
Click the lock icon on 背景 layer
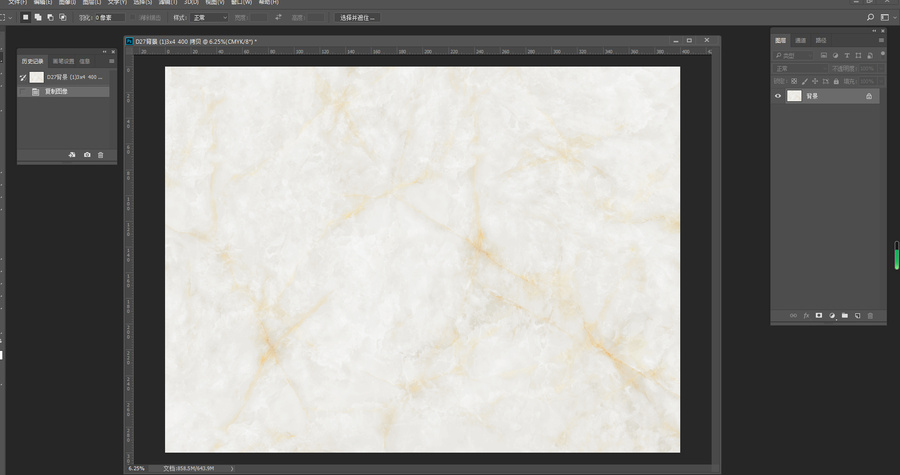[x=869, y=96]
